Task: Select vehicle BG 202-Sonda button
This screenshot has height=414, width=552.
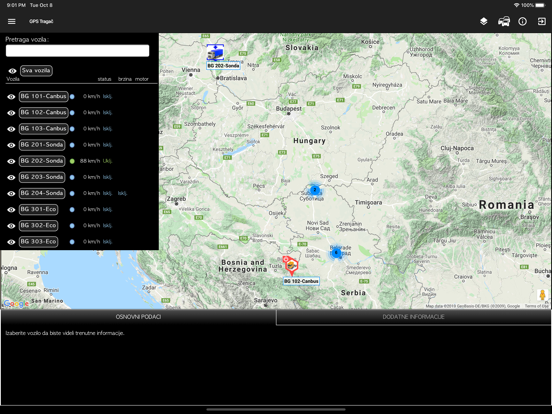Action: coord(42,161)
